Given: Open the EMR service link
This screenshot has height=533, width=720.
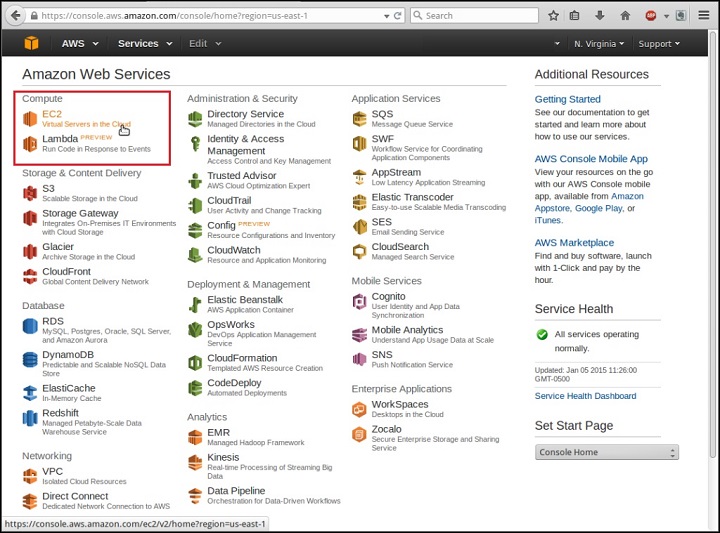Looking at the screenshot, I should pyautogui.click(x=219, y=432).
